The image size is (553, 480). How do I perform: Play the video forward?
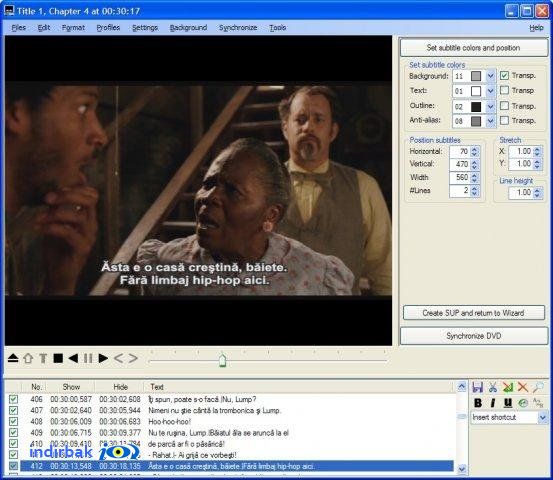(103, 358)
